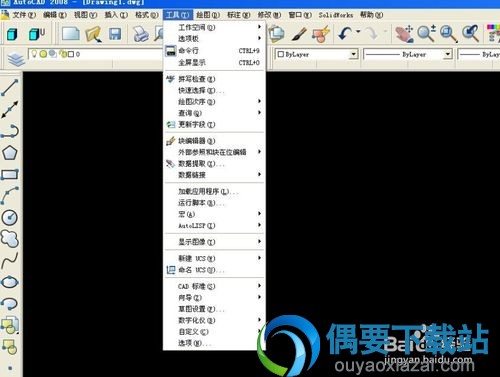Open the 修改 menu

pos(269,15)
